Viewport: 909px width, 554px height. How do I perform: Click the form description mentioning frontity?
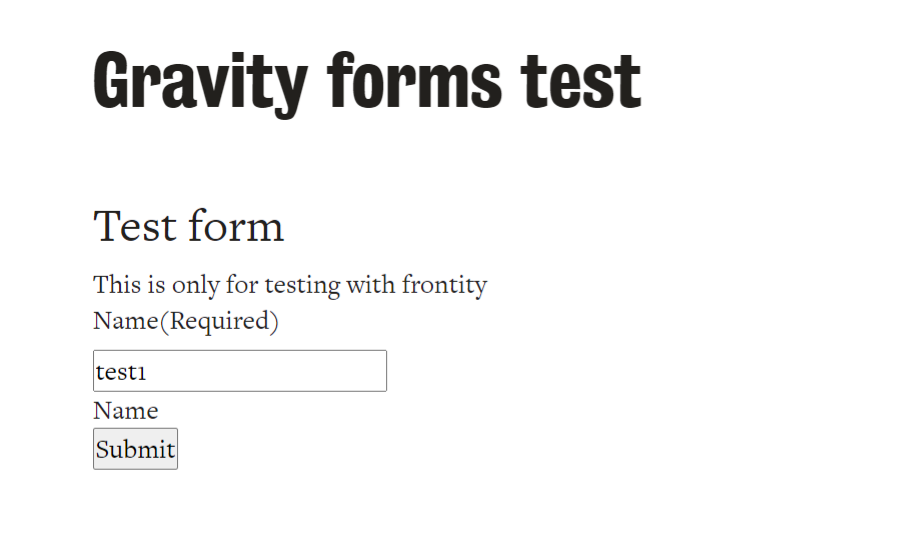coord(289,285)
